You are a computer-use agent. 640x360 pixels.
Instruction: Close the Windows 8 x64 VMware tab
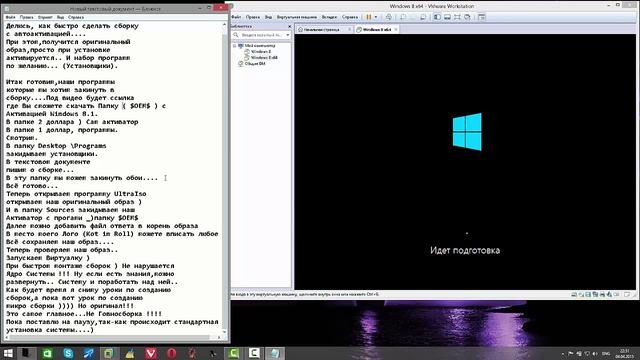[x=396, y=30]
